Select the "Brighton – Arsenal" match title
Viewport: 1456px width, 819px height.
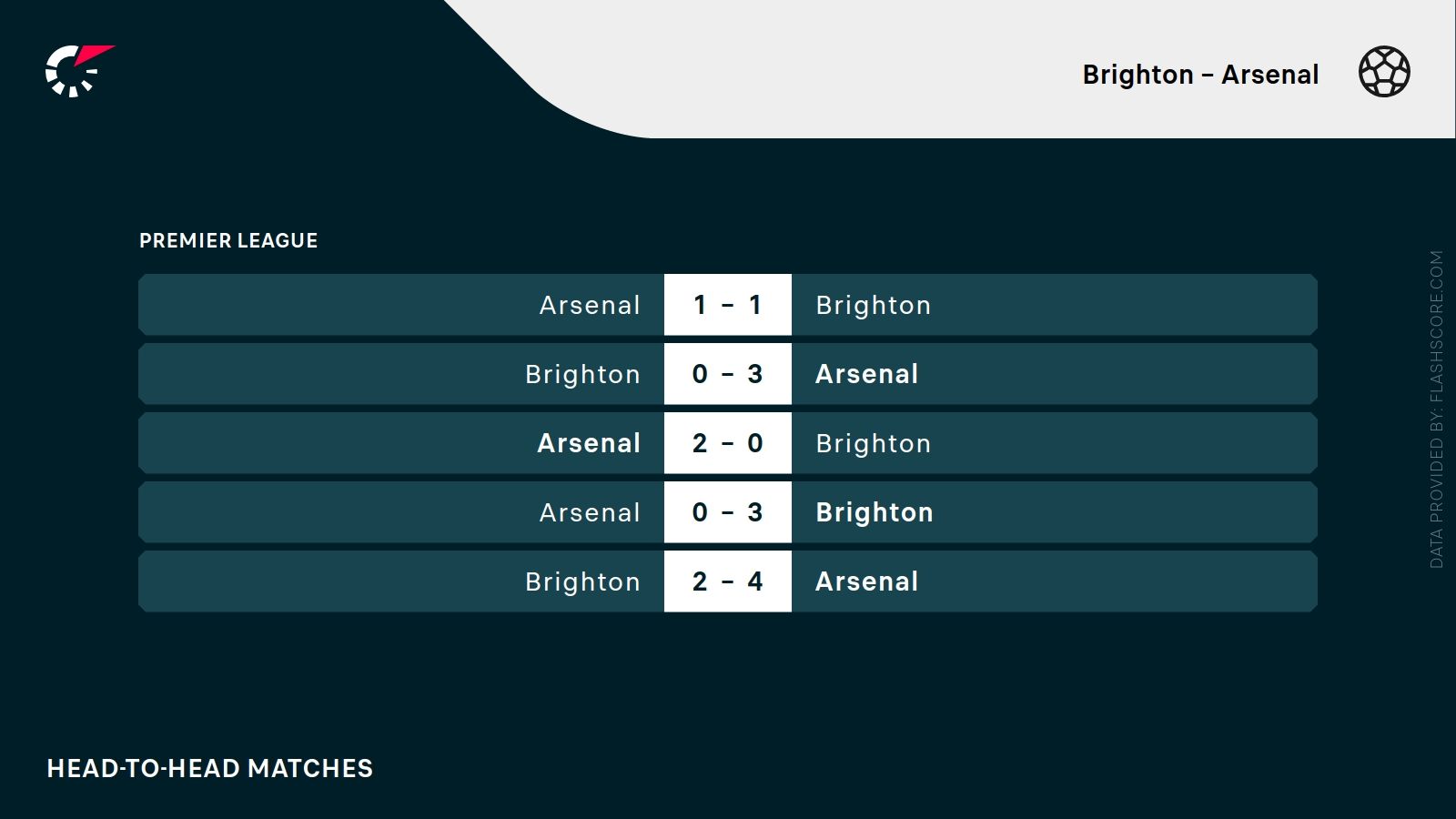(1199, 75)
